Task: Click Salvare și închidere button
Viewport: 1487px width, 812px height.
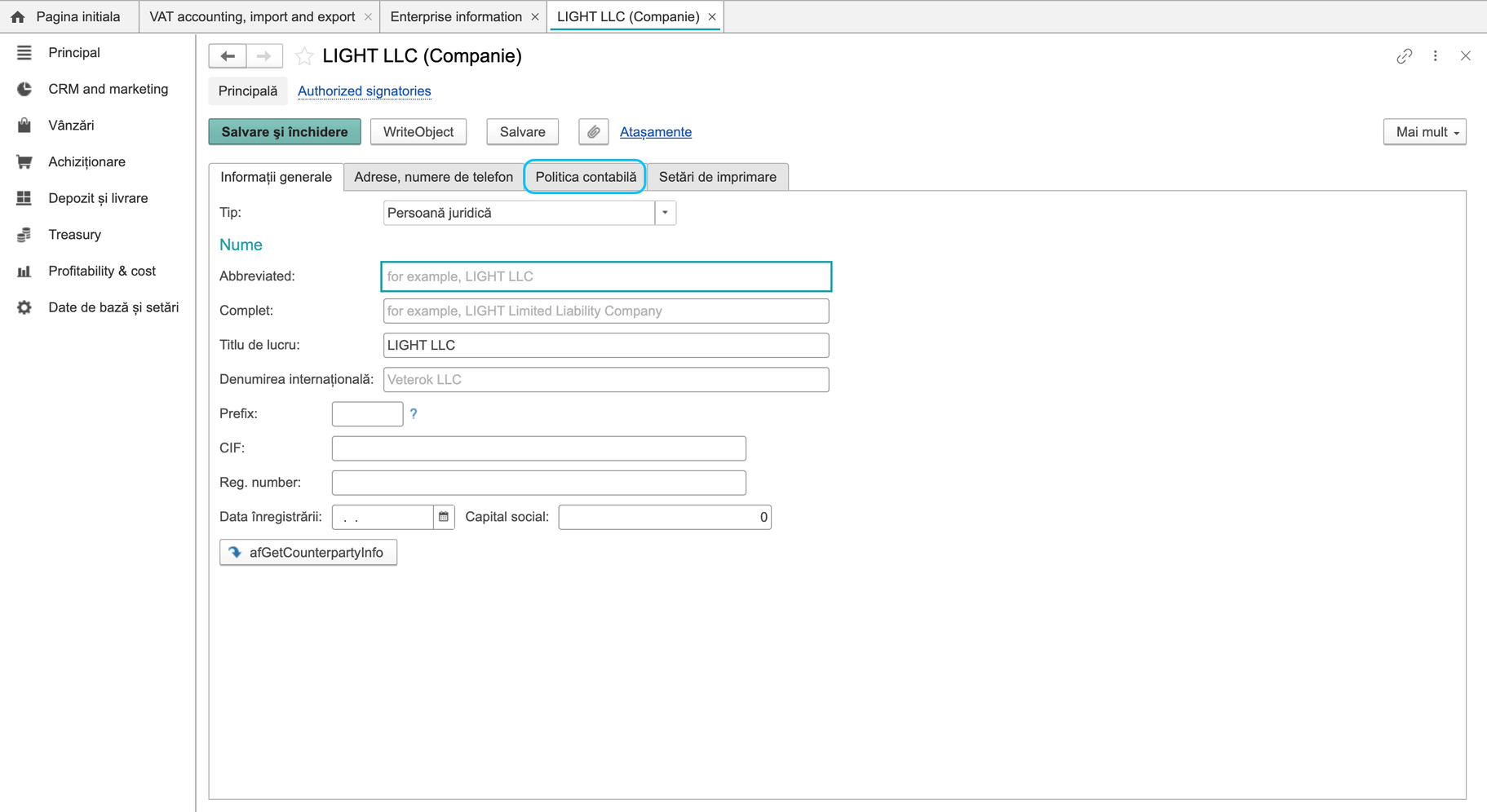Action: pyautogui.click(x=285, y=132)
